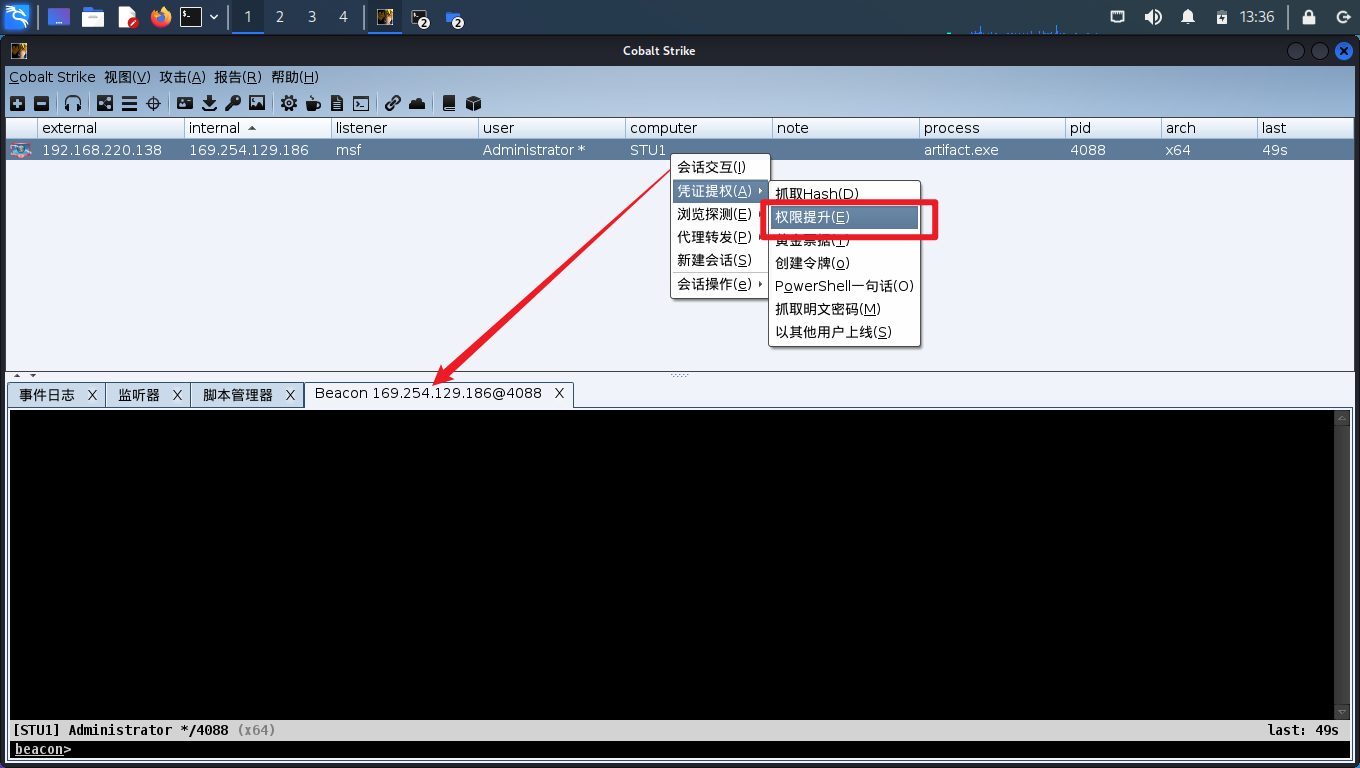Open listeners via the headphones icon

coord(73,103)
